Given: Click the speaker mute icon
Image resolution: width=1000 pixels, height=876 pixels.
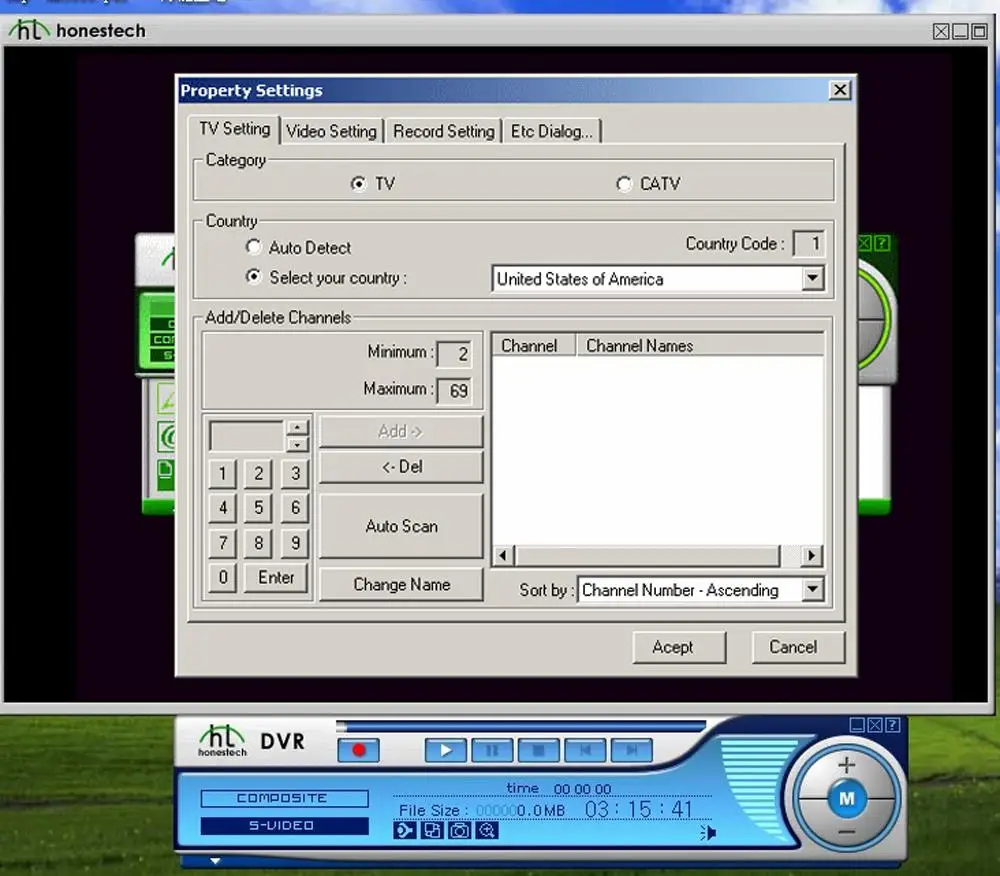Looking at the screenshot, I should 708,833.
